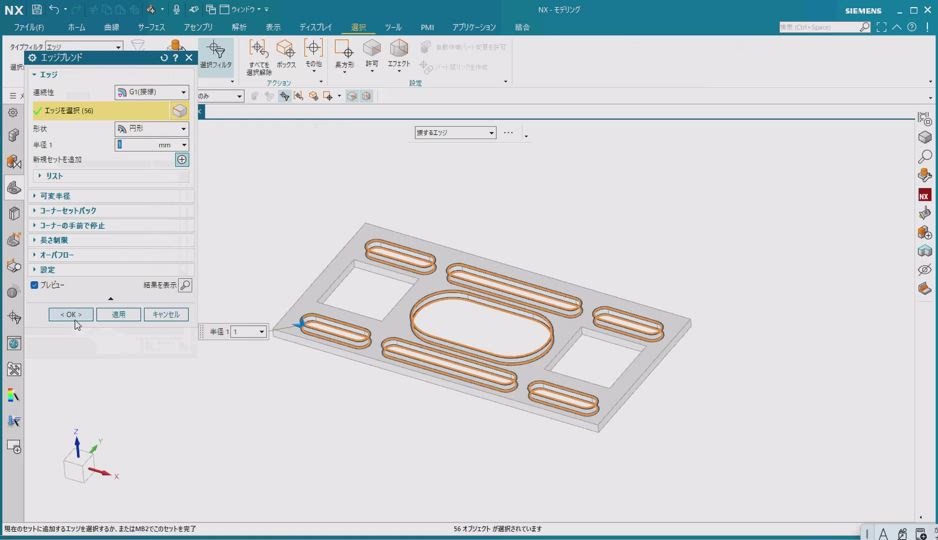Toggle the プレビュー preview checkbox
Viewport: 938px width, 540px height.
(35, 285)
